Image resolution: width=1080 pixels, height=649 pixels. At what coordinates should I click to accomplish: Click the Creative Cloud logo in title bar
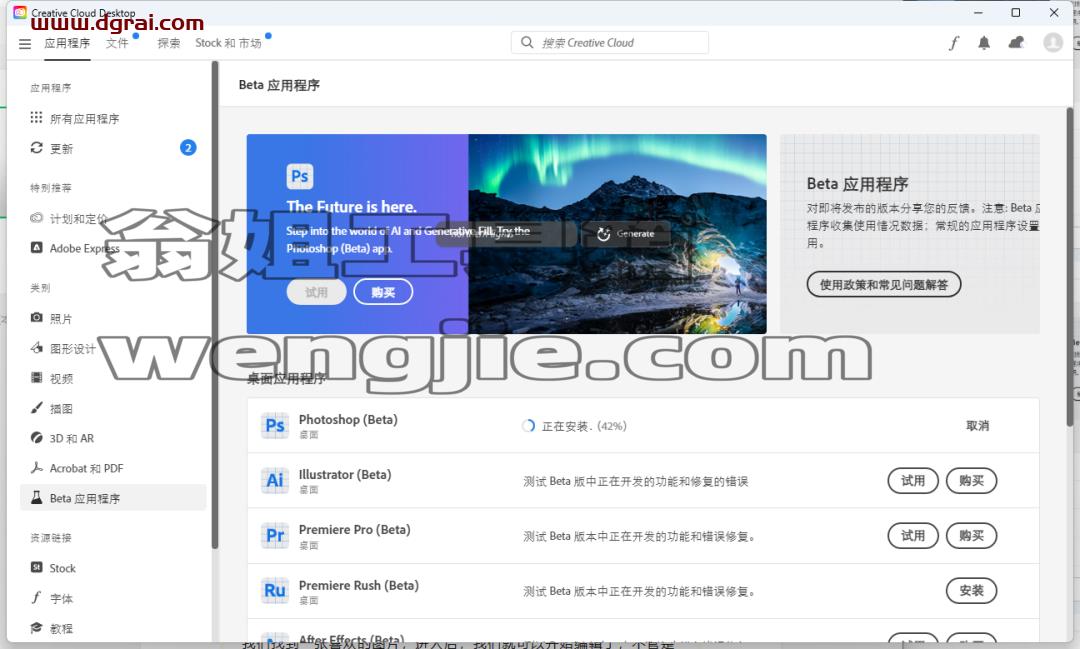(x=20, y=12)
